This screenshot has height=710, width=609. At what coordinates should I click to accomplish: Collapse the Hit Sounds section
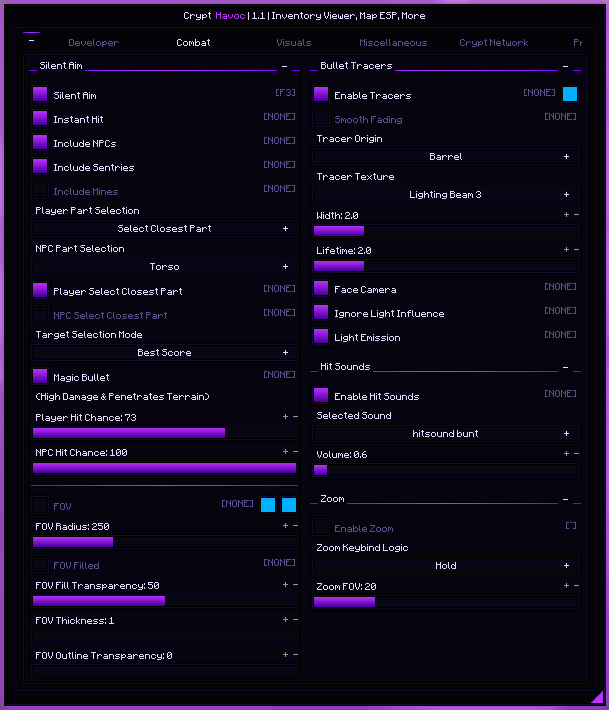pos(566,367)
